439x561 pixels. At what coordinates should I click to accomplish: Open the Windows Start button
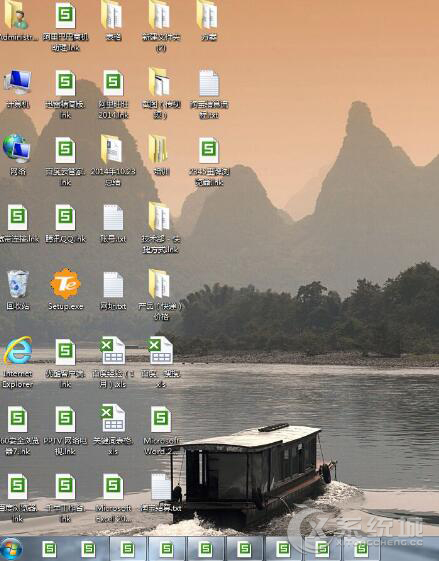pos(11,549)
